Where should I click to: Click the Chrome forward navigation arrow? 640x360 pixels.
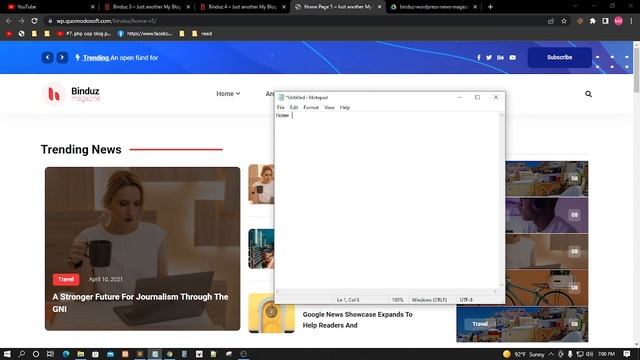click(22, 21)
